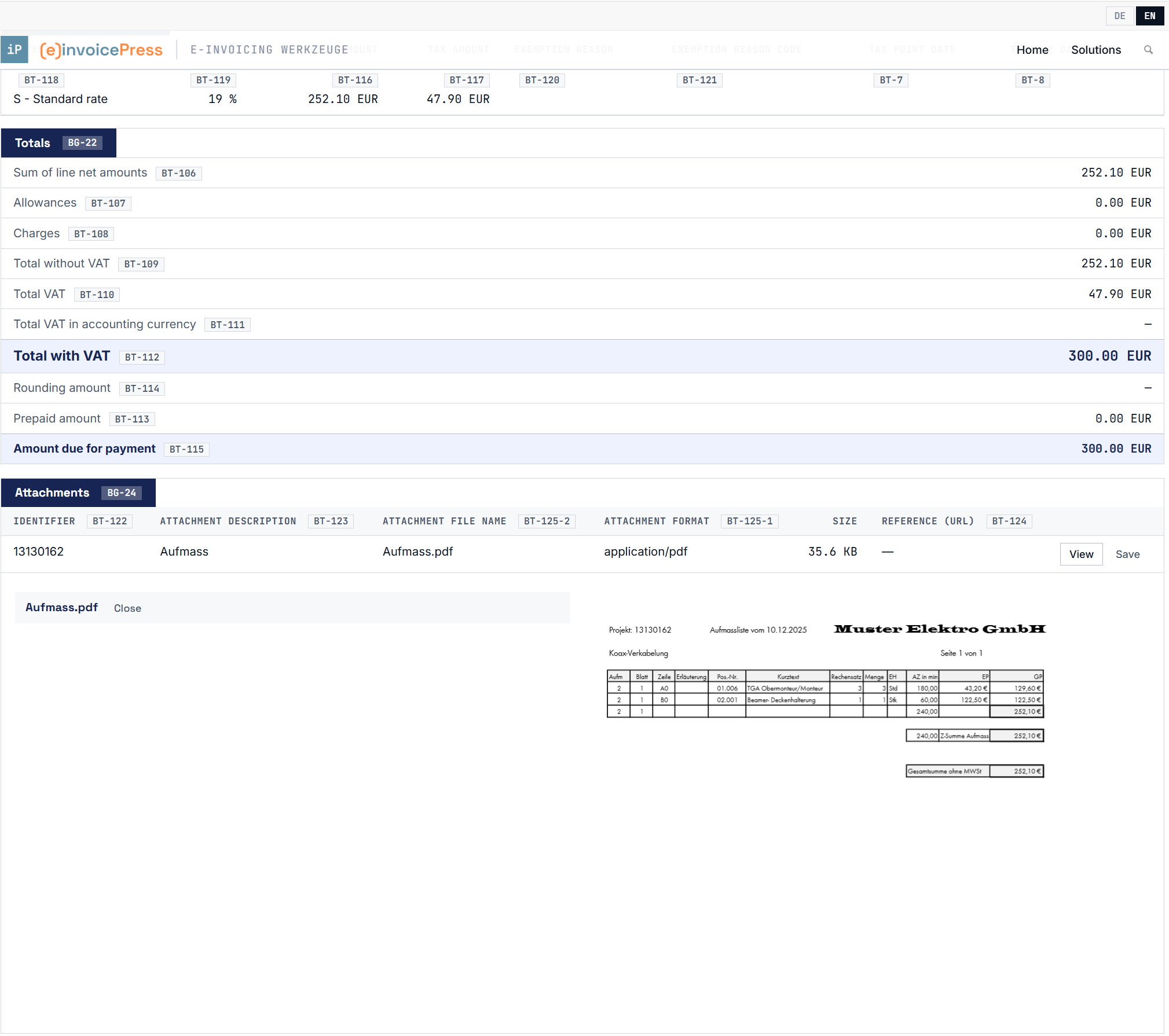Viewport: 1169px width, 1036px height.
Task: Click the Sum of line net amounts label
Action: click(80, 172)
